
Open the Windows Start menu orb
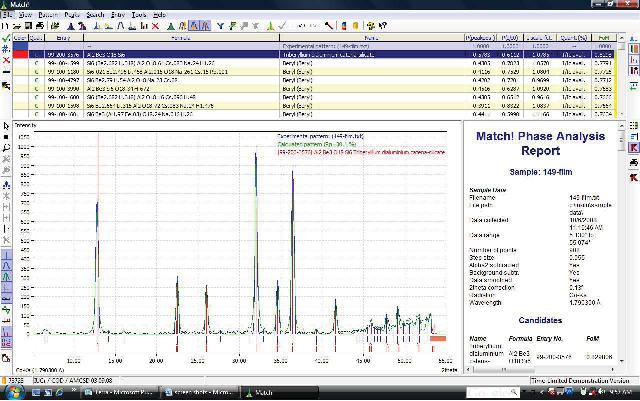click(8, 392)
